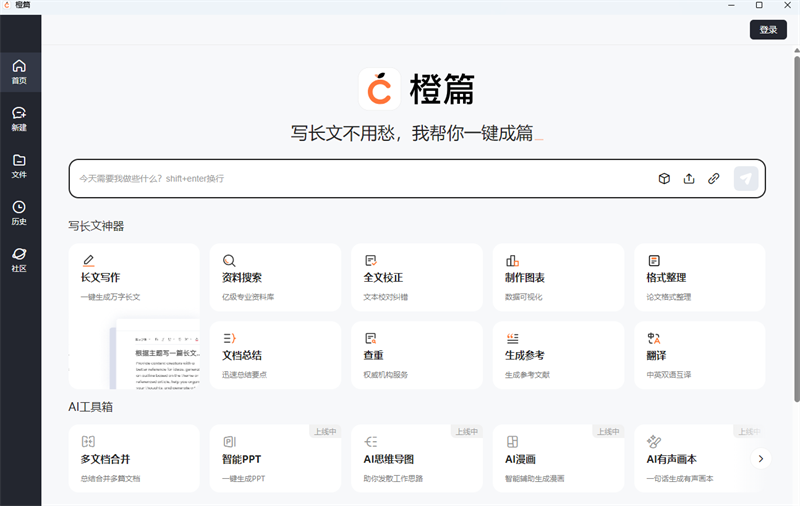Click the magnifier icon on 资料搜索
Image resolution: width=800 pixels, height=506 pixels.
[229, 261]
